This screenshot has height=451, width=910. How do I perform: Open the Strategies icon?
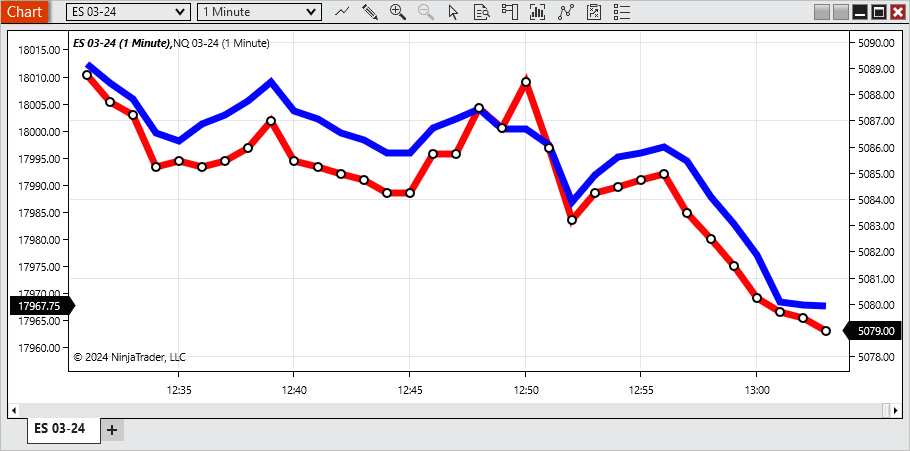pyautogui.click(x=594, y=12)
